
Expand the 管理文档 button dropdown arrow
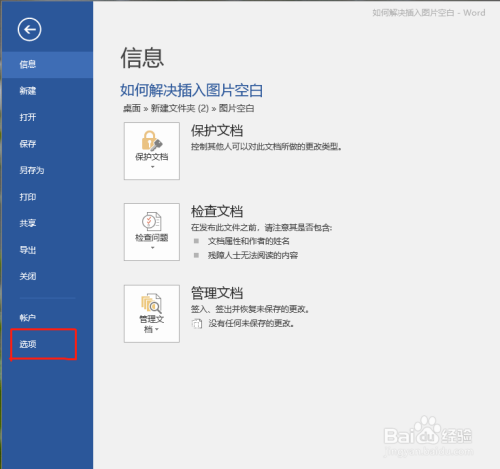click(x=157, y=329)
